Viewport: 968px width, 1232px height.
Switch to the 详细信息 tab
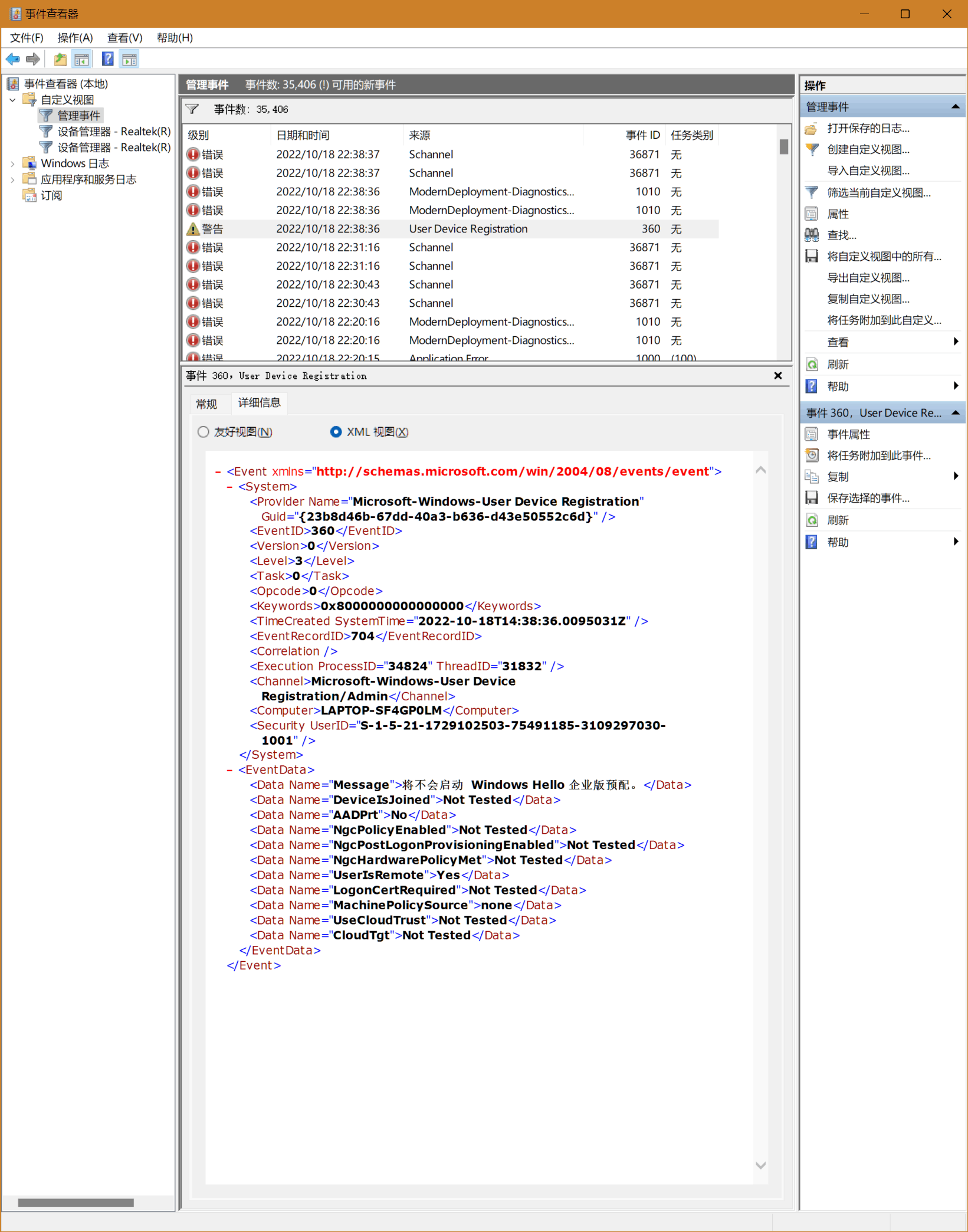click(x=259, y=403)
